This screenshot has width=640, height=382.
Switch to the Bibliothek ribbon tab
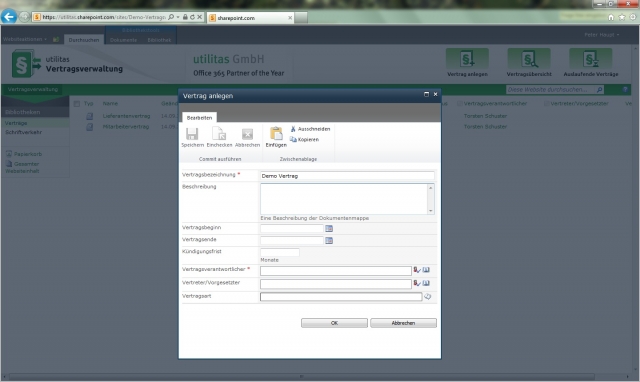pos(159,40)
